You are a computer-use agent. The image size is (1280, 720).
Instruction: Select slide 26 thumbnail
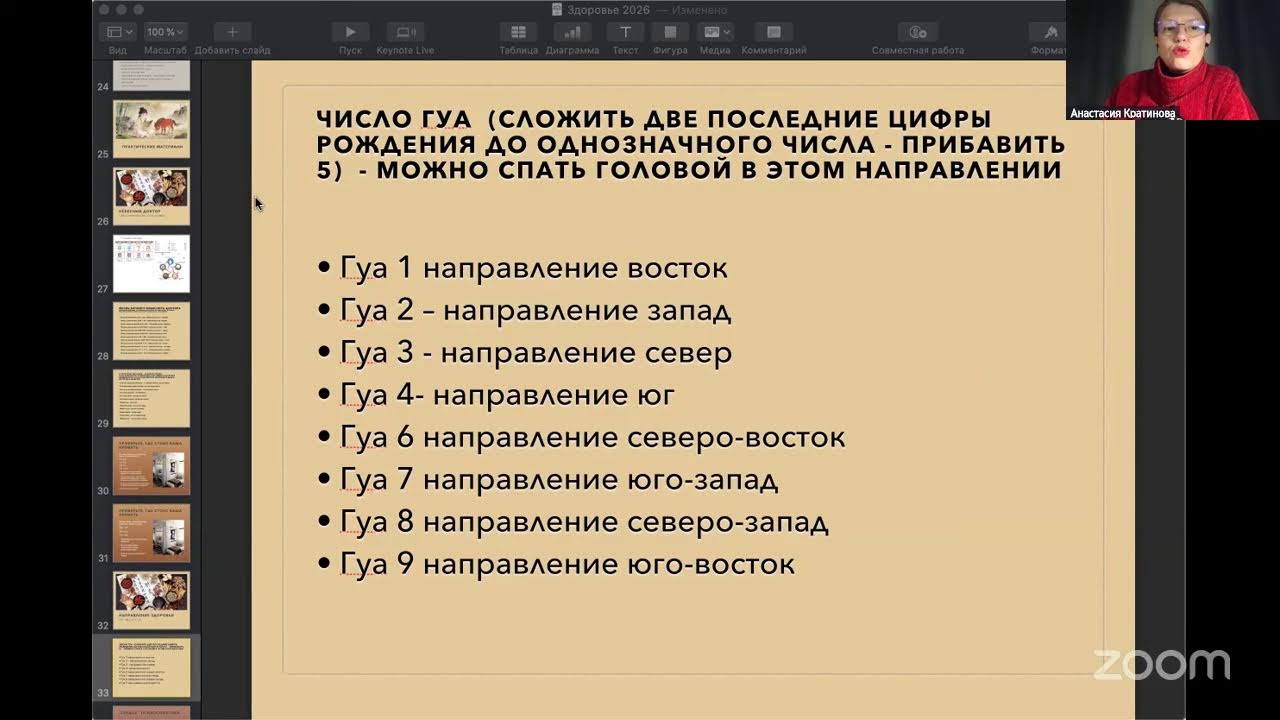151,196
